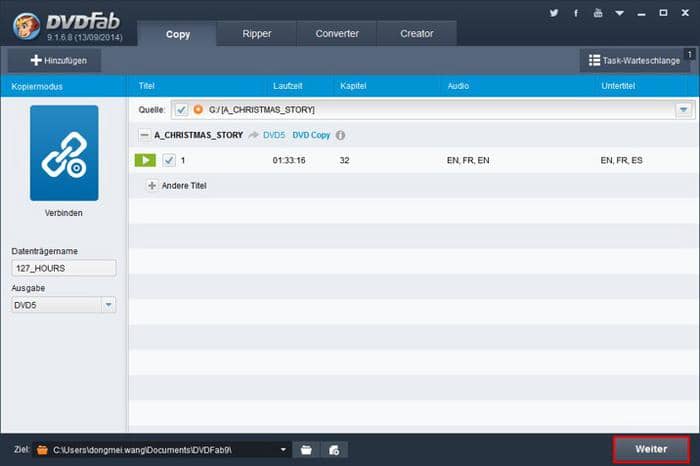
Task: Click the ISO image output button
Action: [334, 450]
